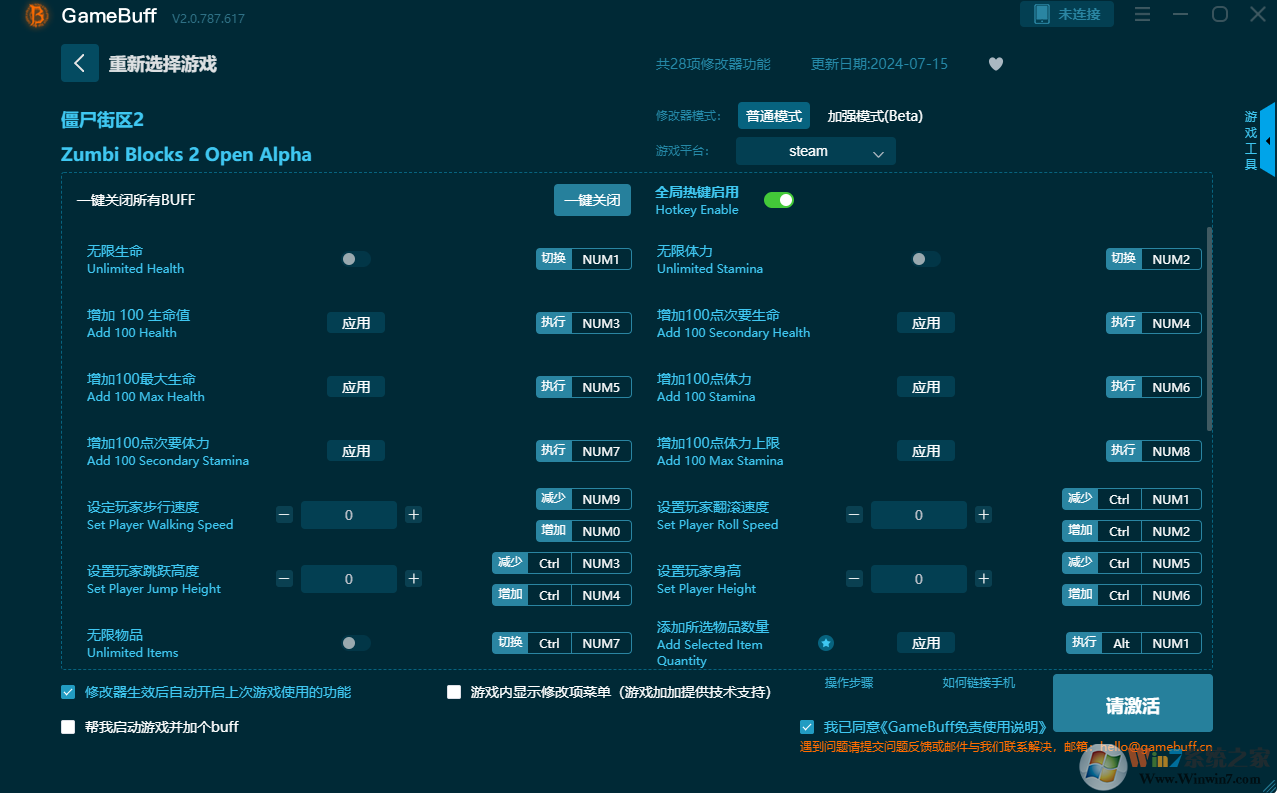
Task: Click the 一键关闭 button to close all buffs
Action: coord(592,200)
